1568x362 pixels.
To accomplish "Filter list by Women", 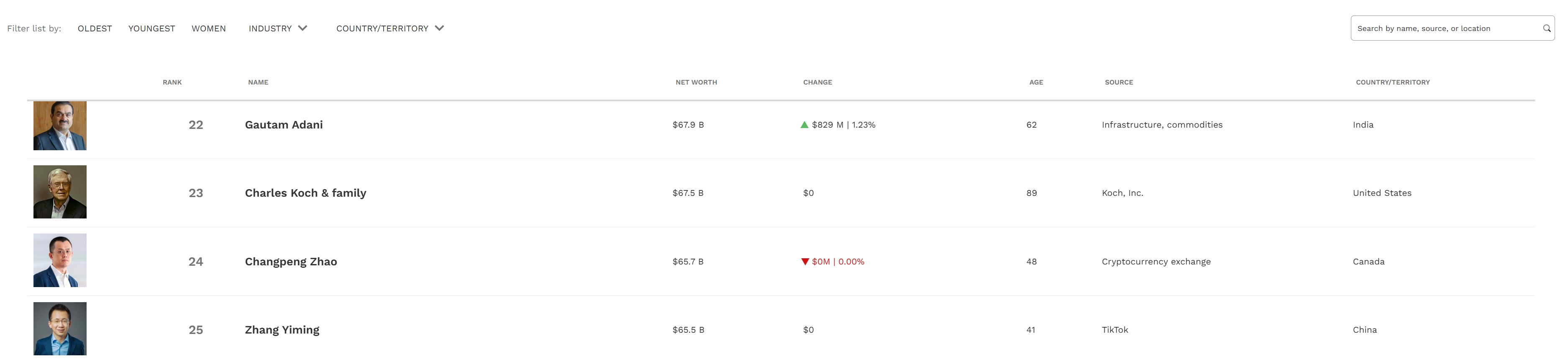I will click(209, 28).
